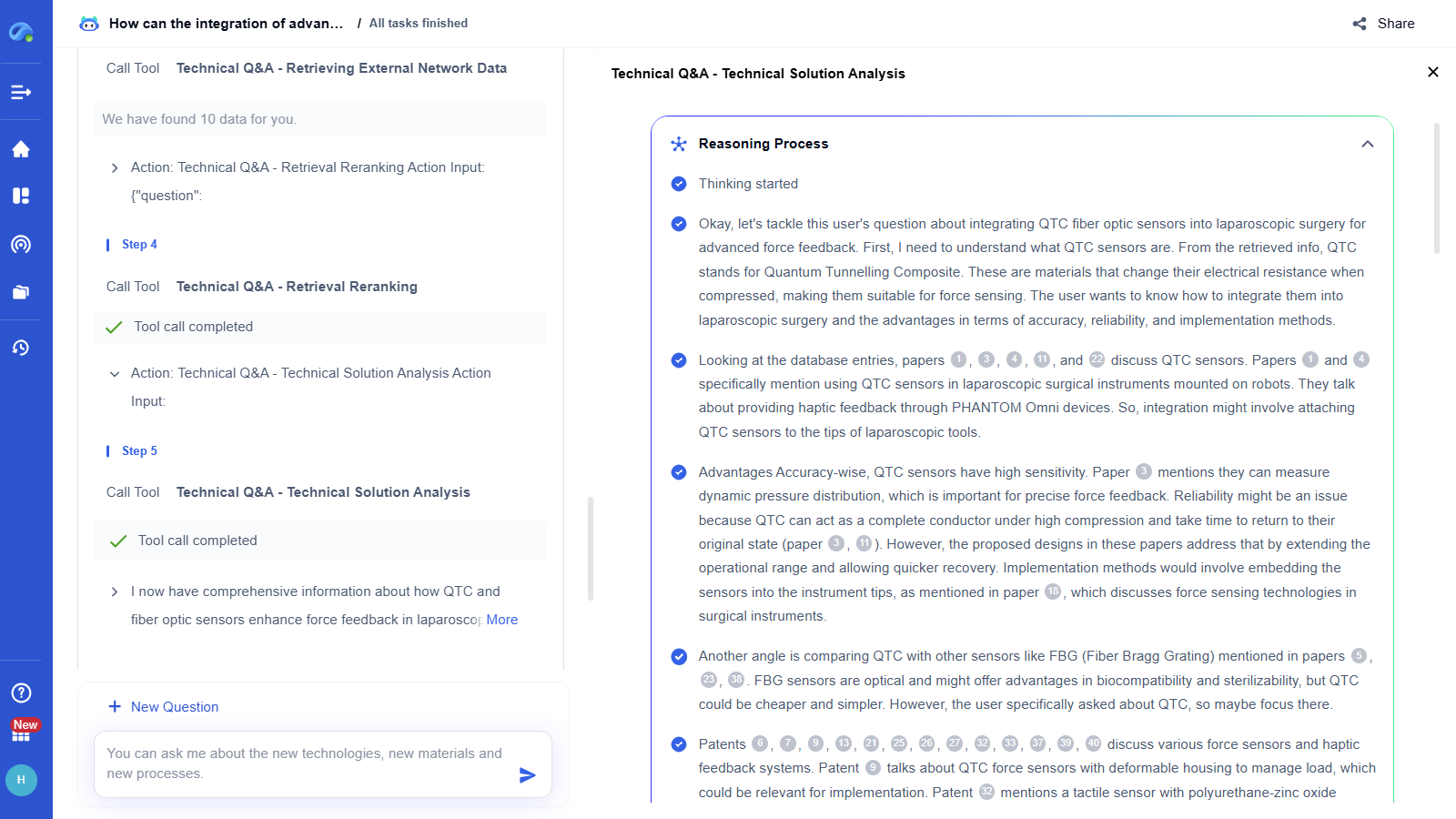Image resolution: width=1456 pixels, height=819 pixels.
Task: Click the checkmark beside 'Thinking started'
Action: click(x=679, y=184)
